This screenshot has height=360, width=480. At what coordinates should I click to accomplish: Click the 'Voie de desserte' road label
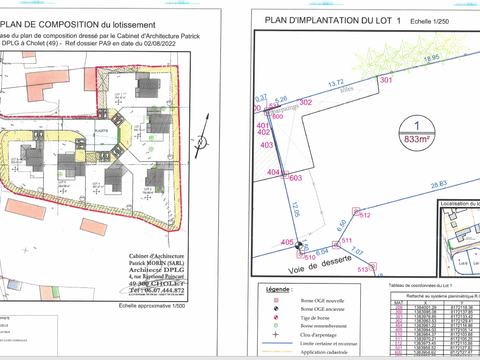click(x=320, y=265)
